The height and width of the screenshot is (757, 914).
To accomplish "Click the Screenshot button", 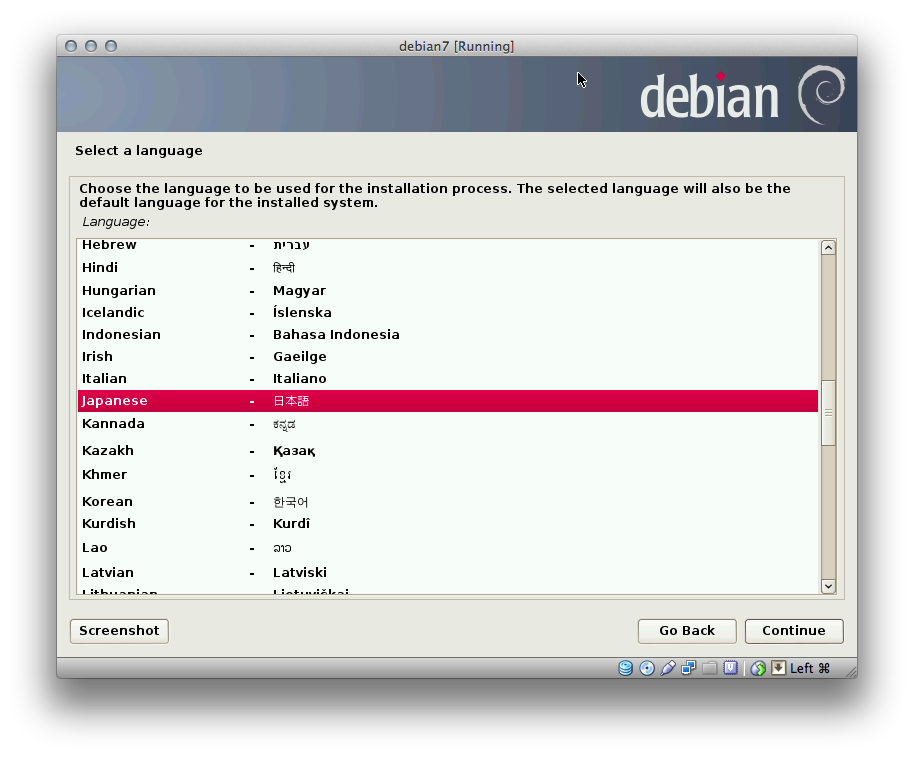I will point(119,631).
